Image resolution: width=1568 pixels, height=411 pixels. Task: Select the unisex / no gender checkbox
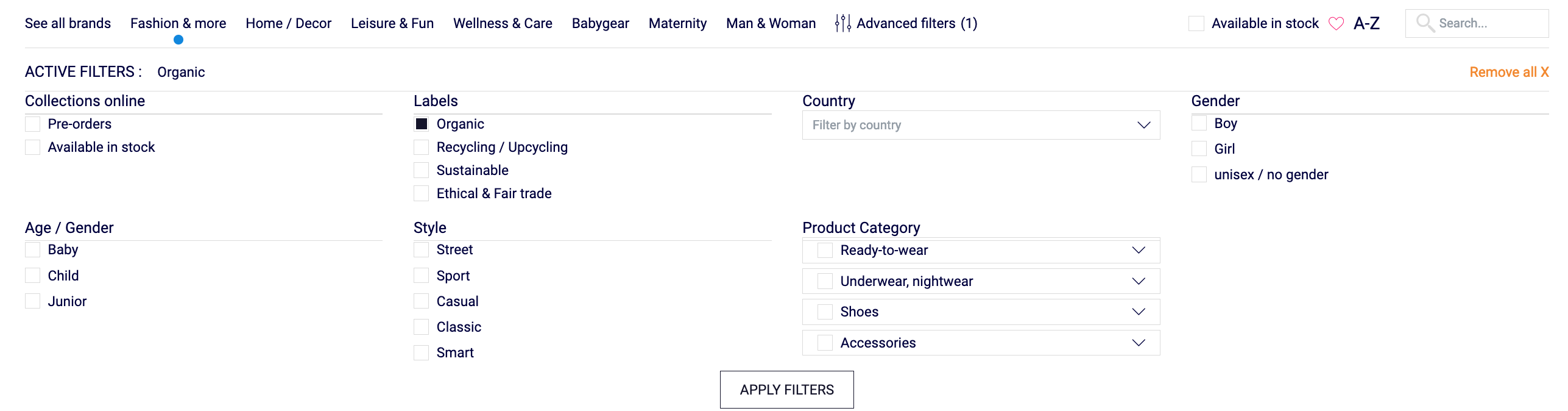1199,174
